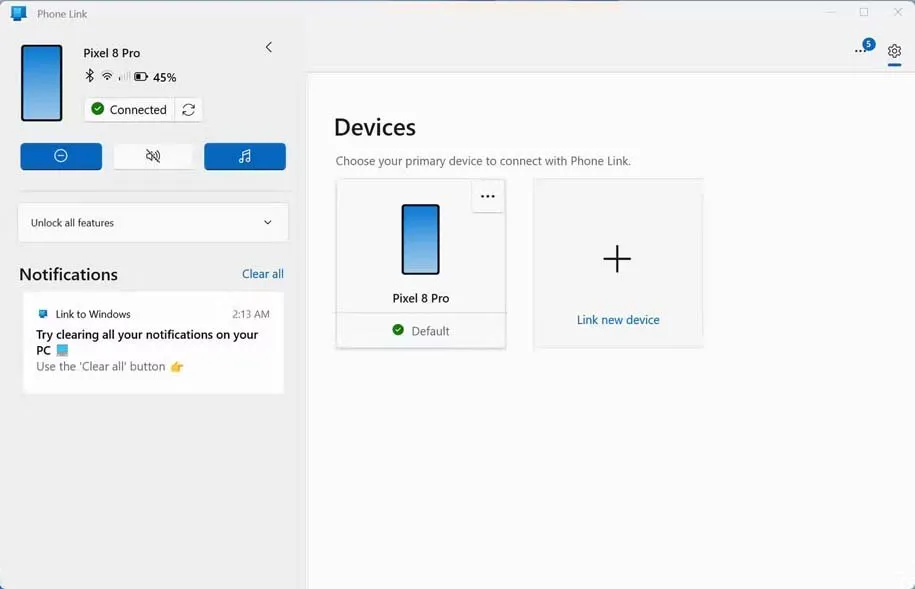Toggle Do Not Disturb button
The width and height of the screenshot is (915, 589).
[61, 156]
